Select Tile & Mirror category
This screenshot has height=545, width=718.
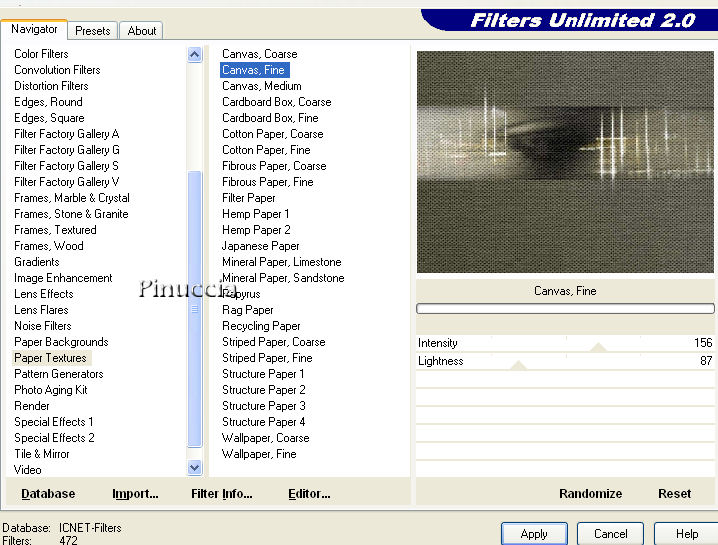(42, 454)
